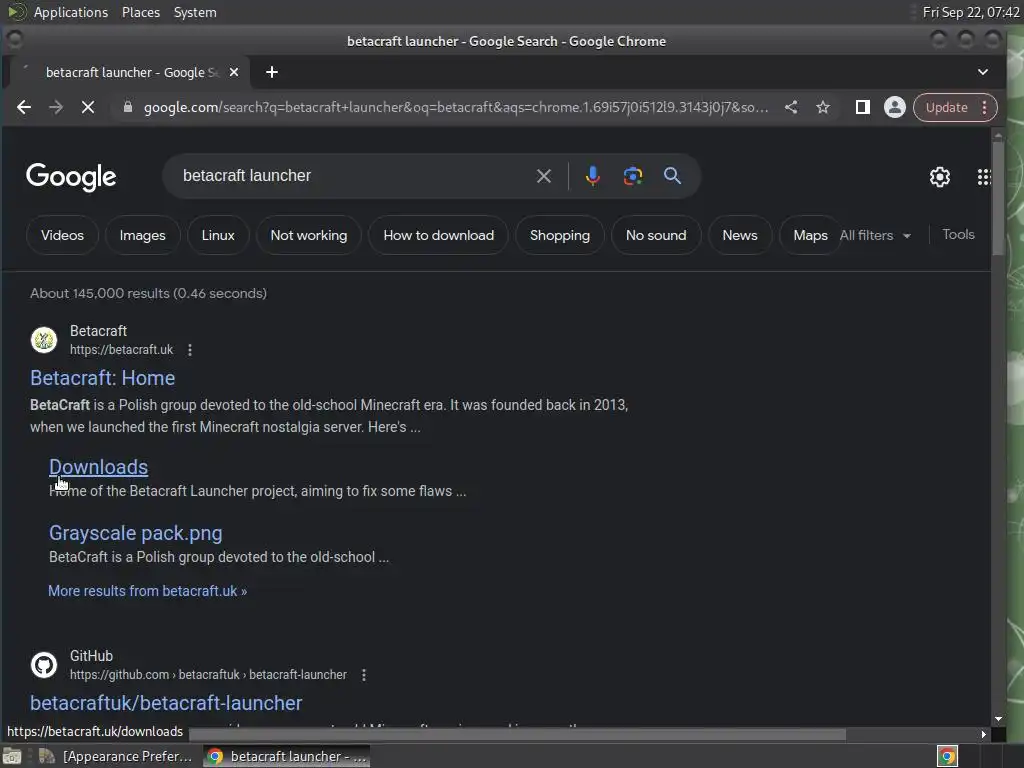Screen dimensions: 1024x768
Task: Select betacraft launcher taskbar entry
Action: (x=287, y=756)
